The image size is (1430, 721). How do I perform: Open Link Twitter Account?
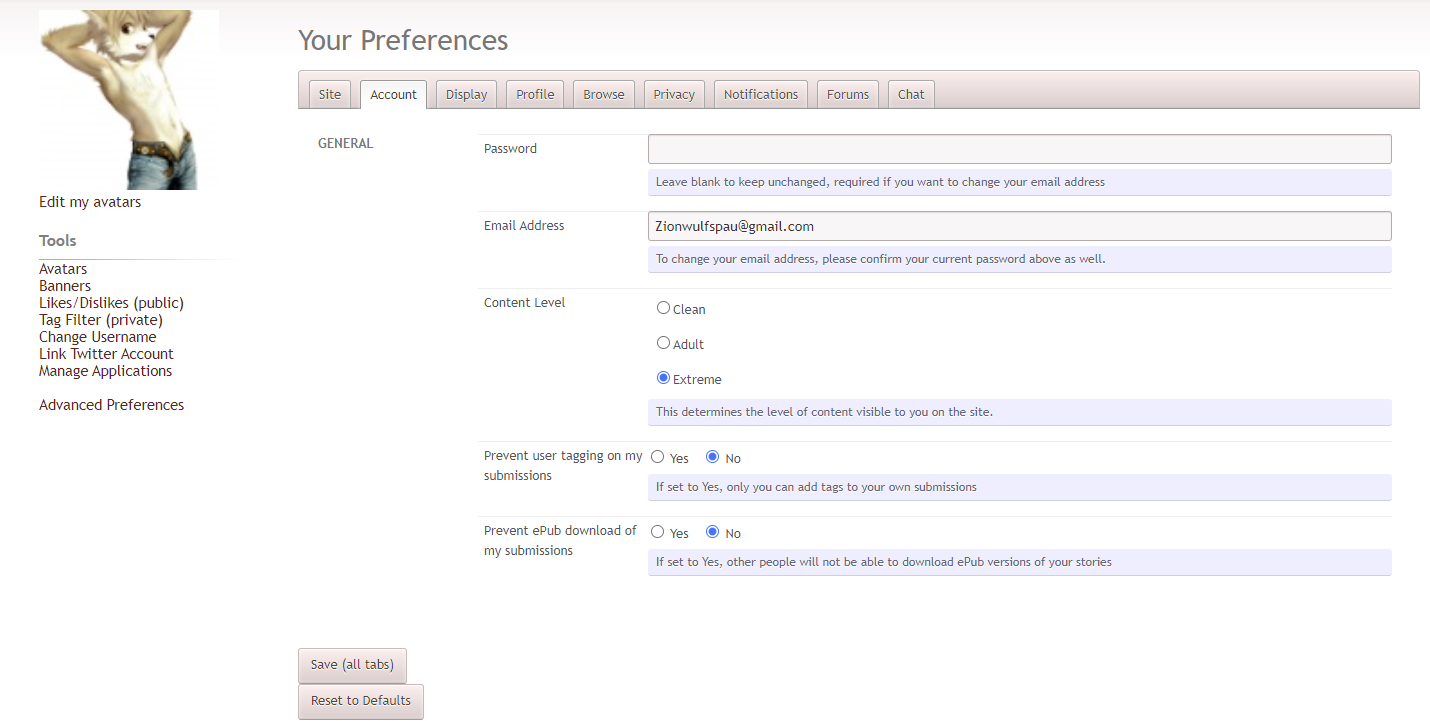pos(106,354)
